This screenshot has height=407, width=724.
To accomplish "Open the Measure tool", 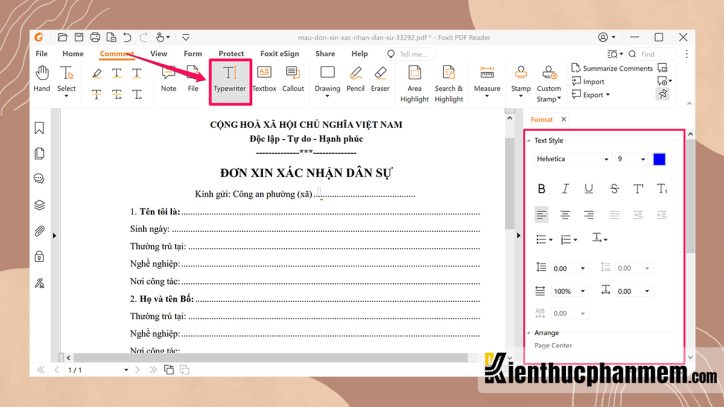I will pos(487,81).
